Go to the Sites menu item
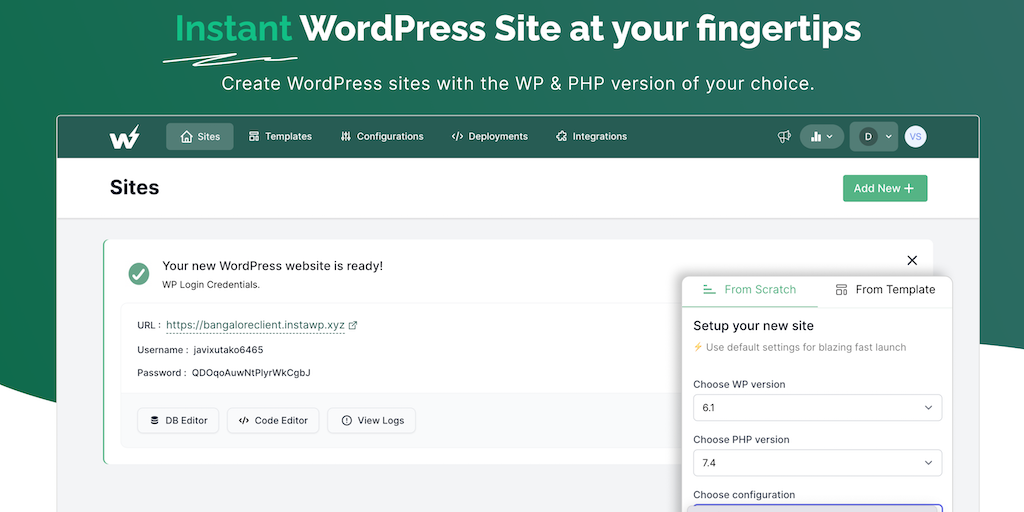1024x512 pixels. [200, 137]
